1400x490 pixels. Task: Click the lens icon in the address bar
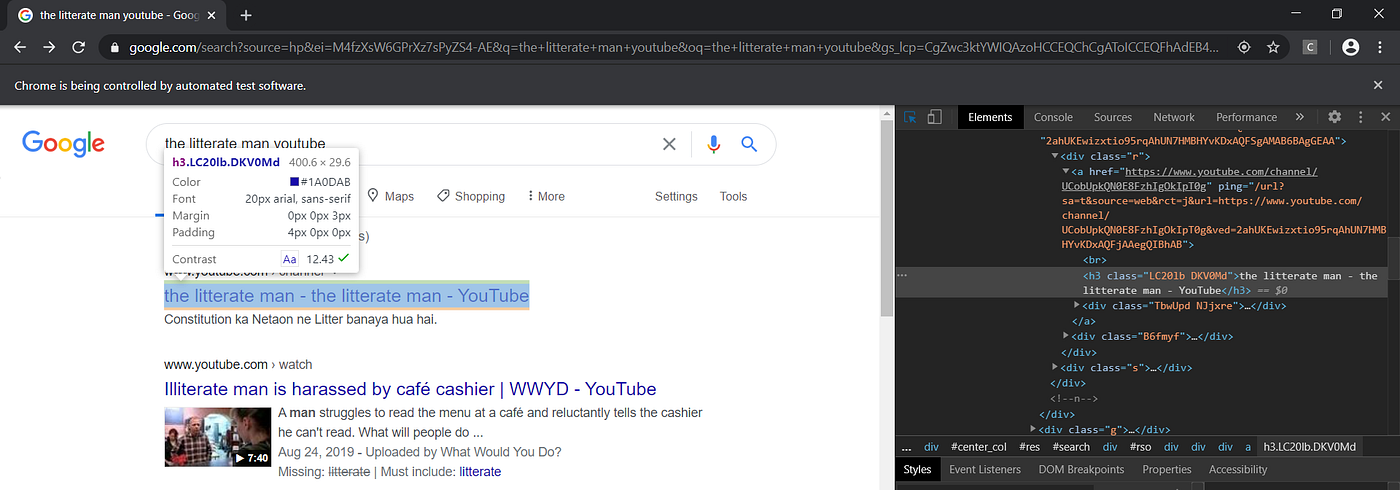coord(1244,47)
